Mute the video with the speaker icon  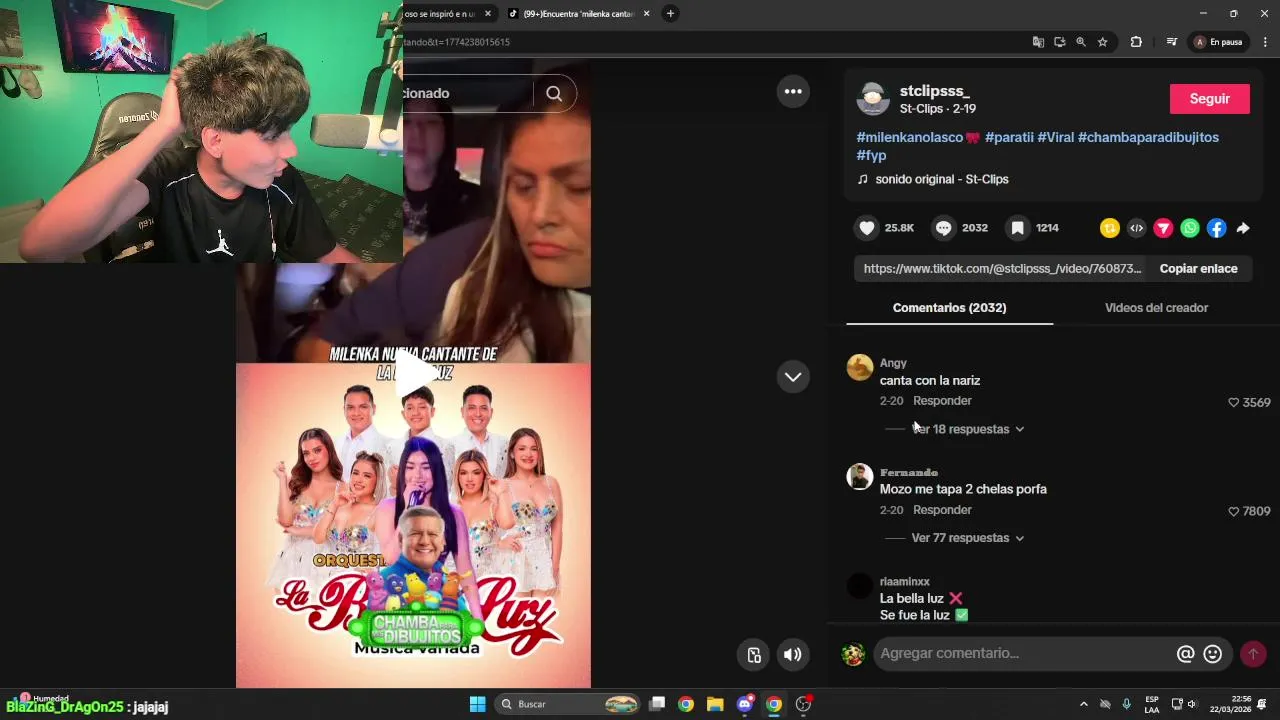point(792,655)
